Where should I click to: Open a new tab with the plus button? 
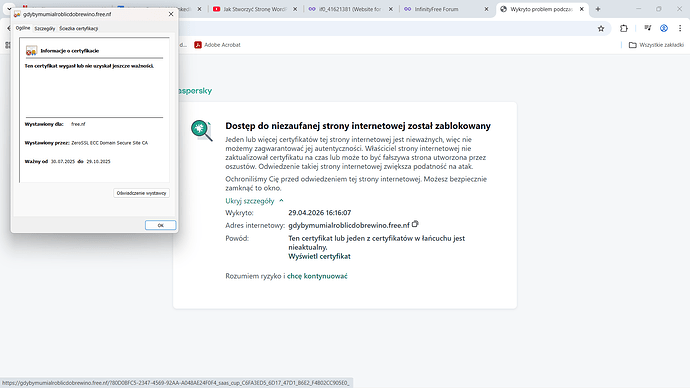tap(598, 9)
